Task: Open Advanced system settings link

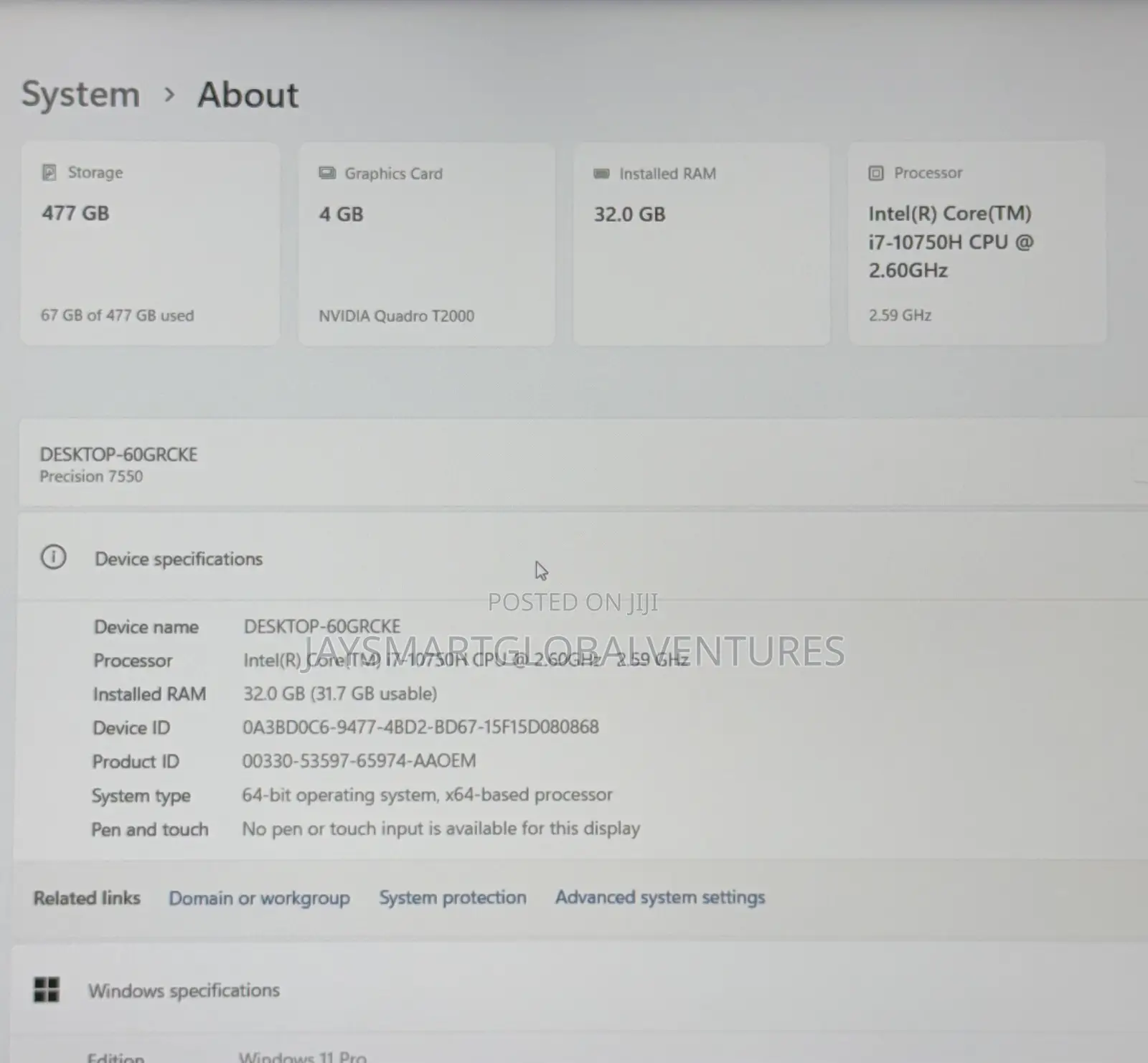Action: coord(660,897)
